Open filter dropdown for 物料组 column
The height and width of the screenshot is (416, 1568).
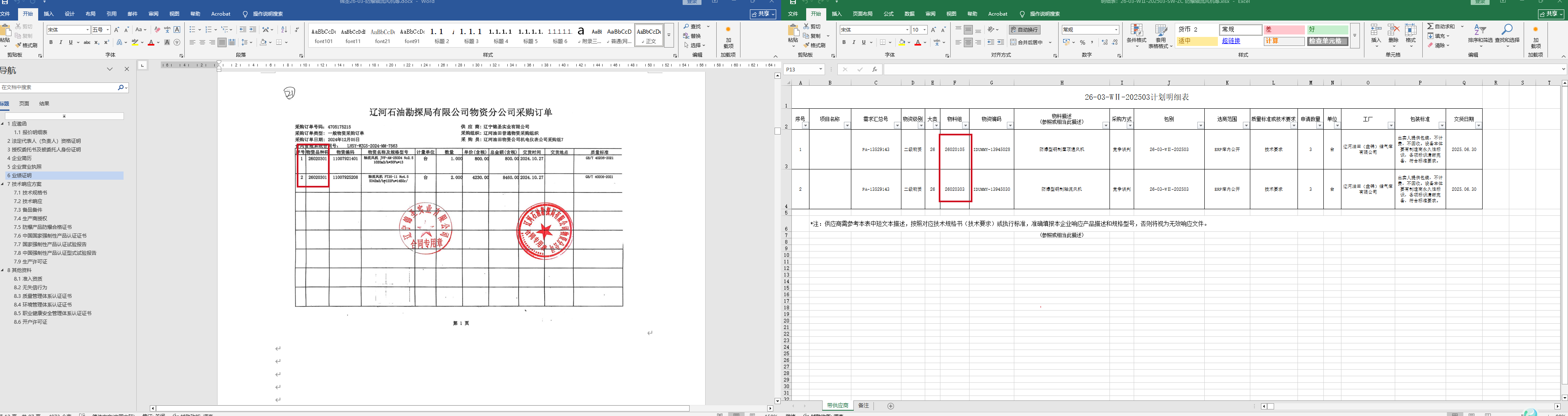tap(966, 126)
